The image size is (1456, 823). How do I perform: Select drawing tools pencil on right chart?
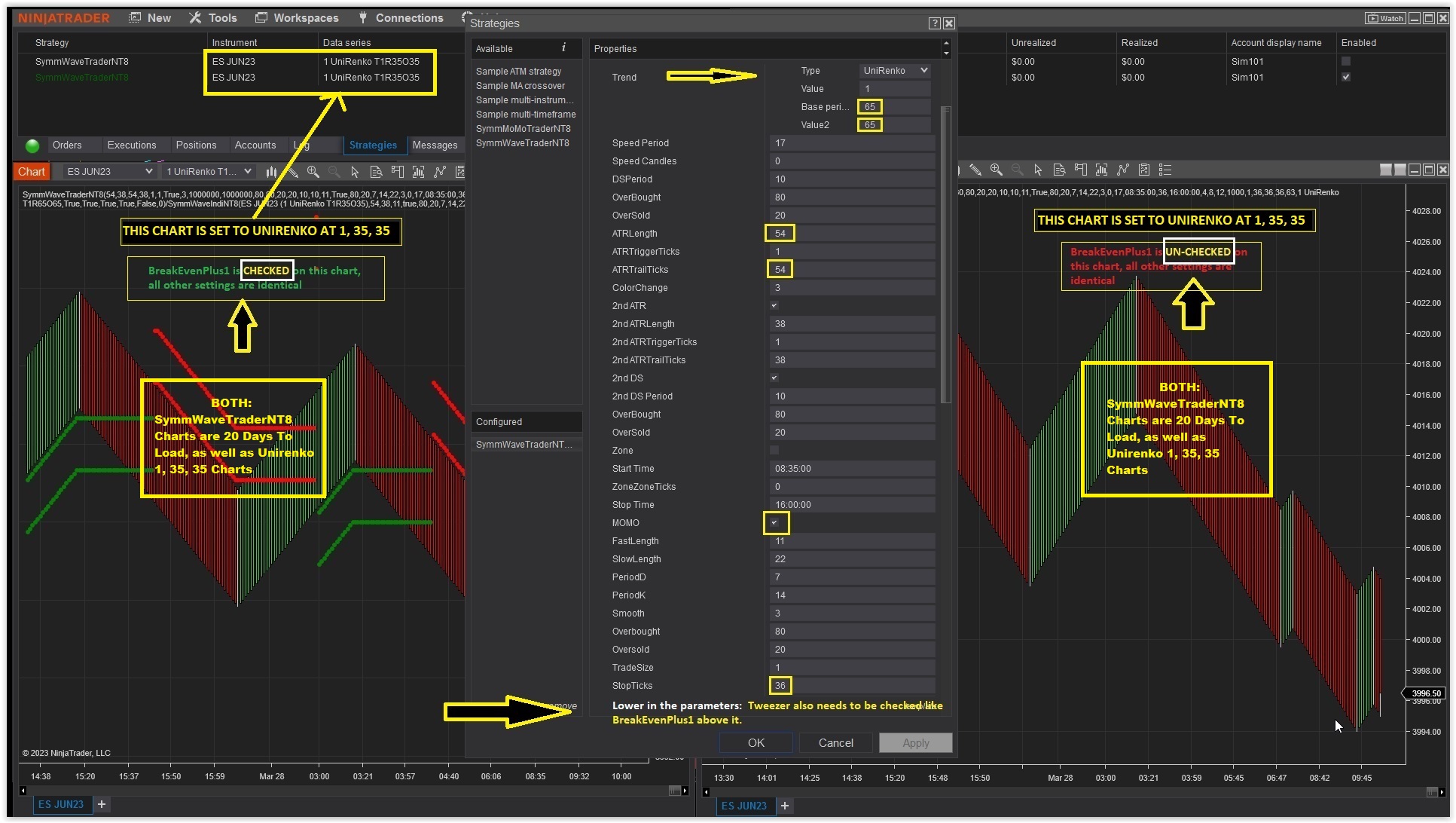click(x=975, y=170)
